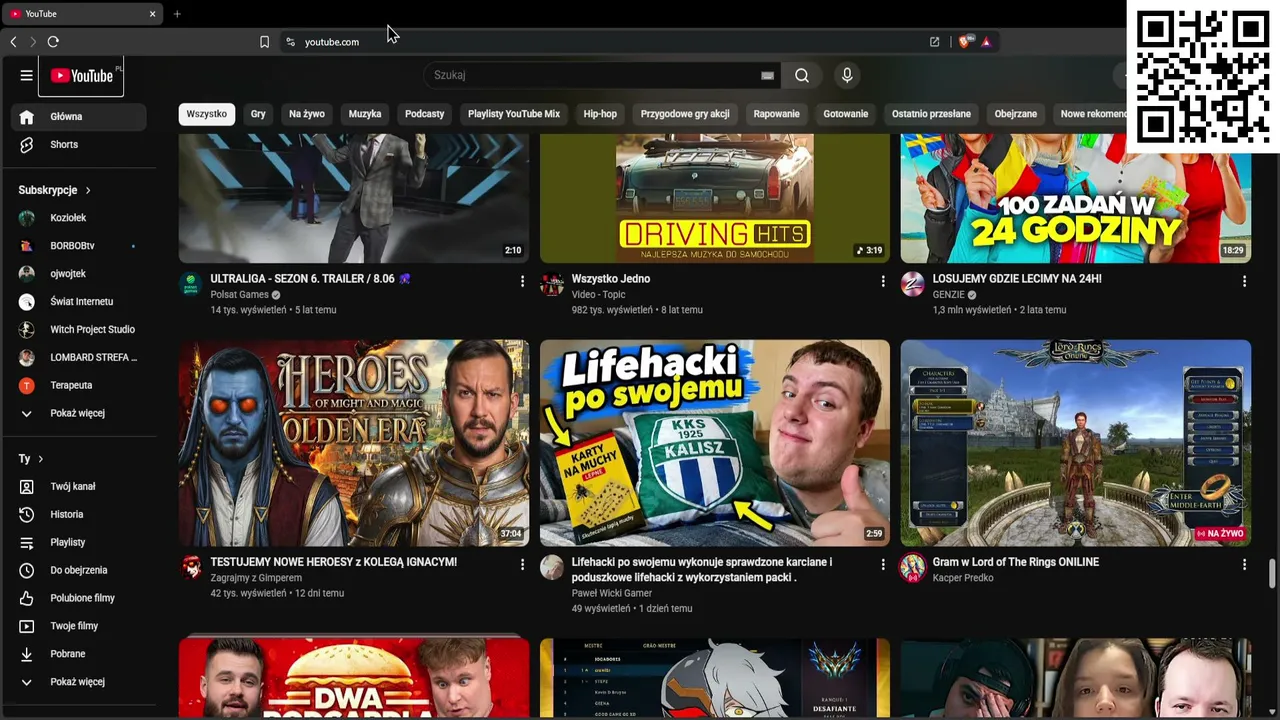Select the Na żywo filter chip
This screenshot has height=720, width=1280.
coord(307,114)
